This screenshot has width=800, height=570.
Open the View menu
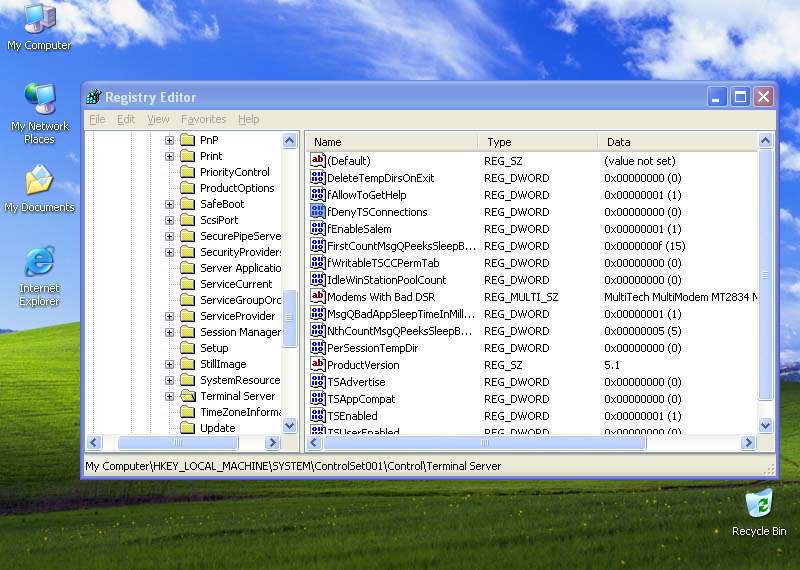158,119
